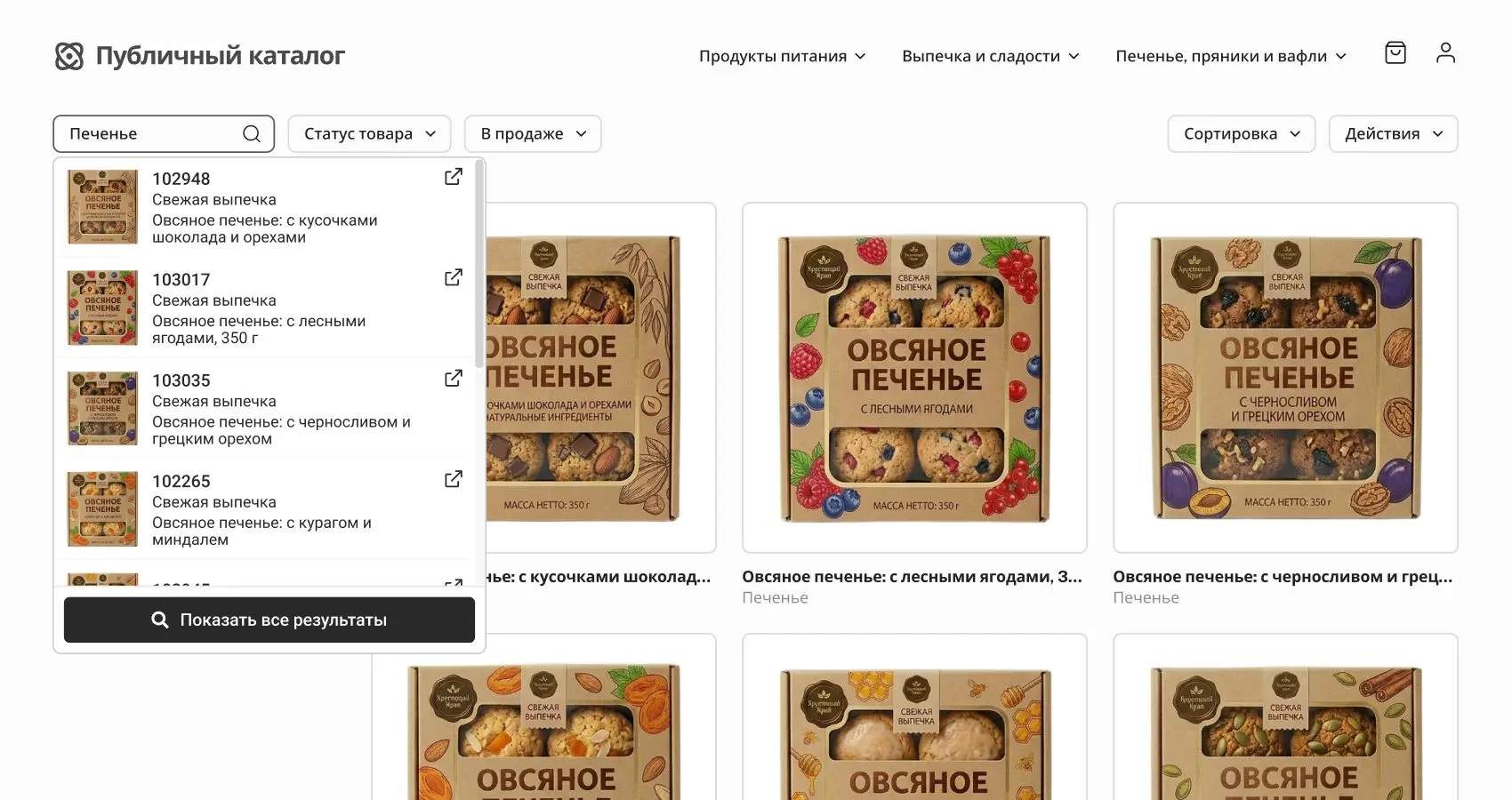The width and height of the screenshot is (1512, 800).
Task: Select thumbnail of search result 103017
Action: tap(103, 307)
